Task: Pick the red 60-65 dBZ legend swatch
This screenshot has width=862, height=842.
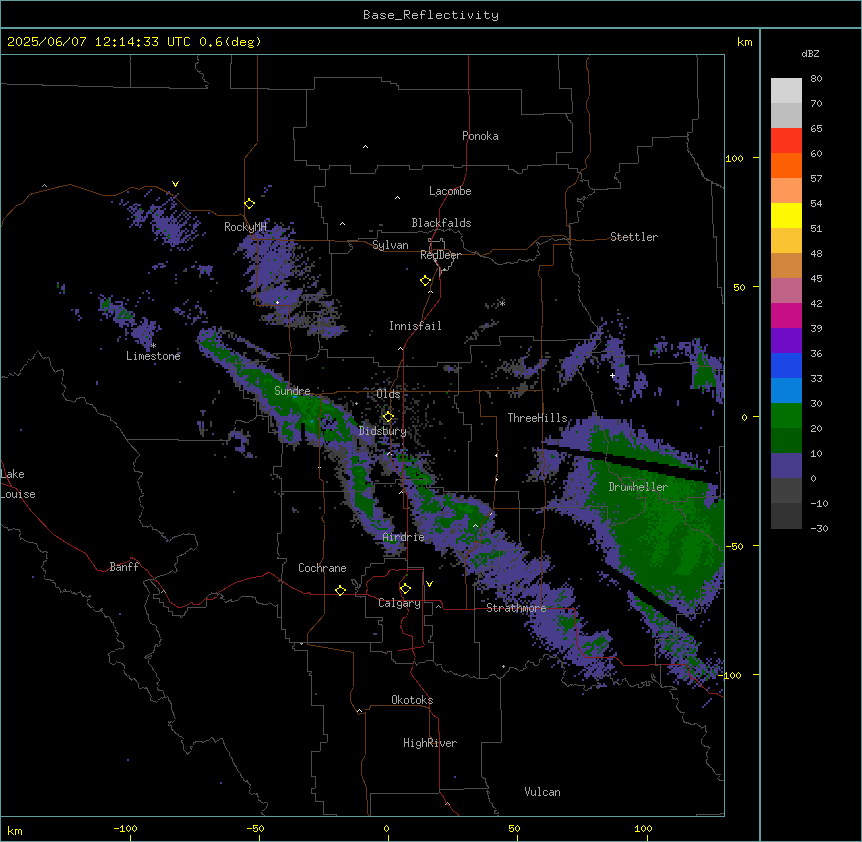Action: (786, 141)
